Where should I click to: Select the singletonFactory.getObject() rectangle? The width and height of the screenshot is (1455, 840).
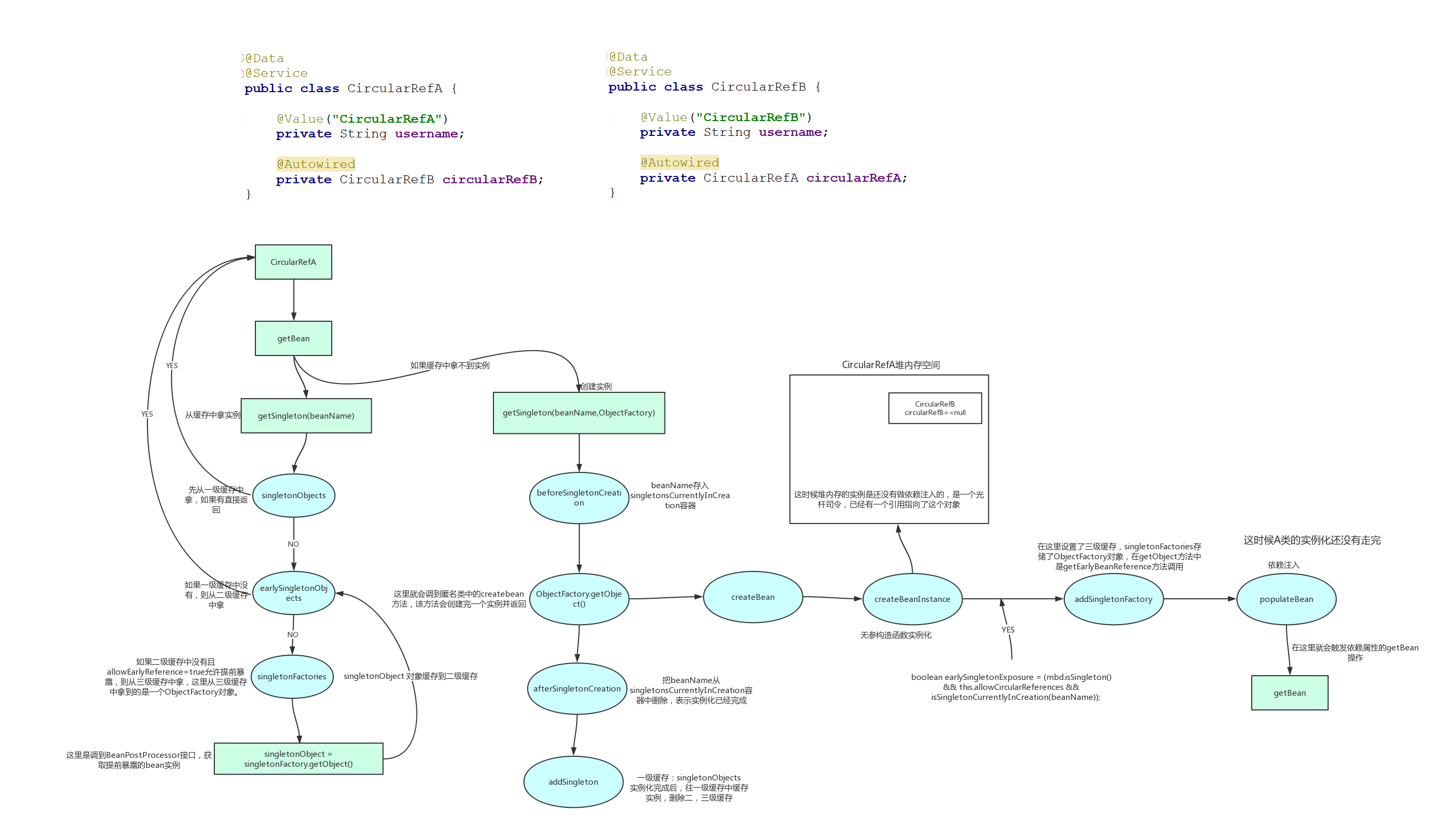[x=298, y=759]
